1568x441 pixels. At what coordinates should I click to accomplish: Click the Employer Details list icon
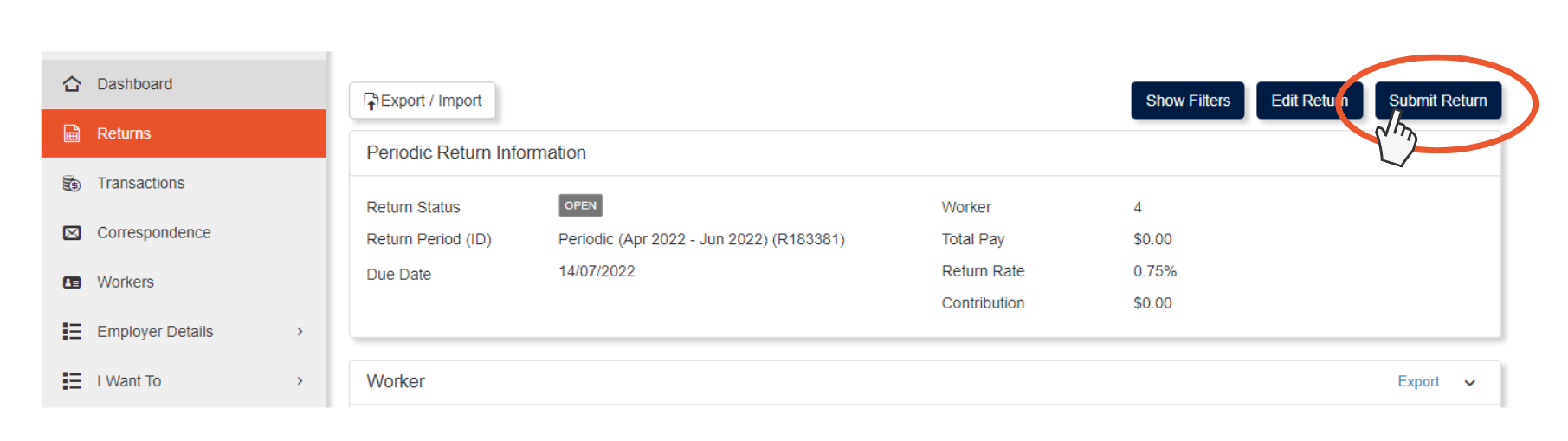click(x=72, y=332)
